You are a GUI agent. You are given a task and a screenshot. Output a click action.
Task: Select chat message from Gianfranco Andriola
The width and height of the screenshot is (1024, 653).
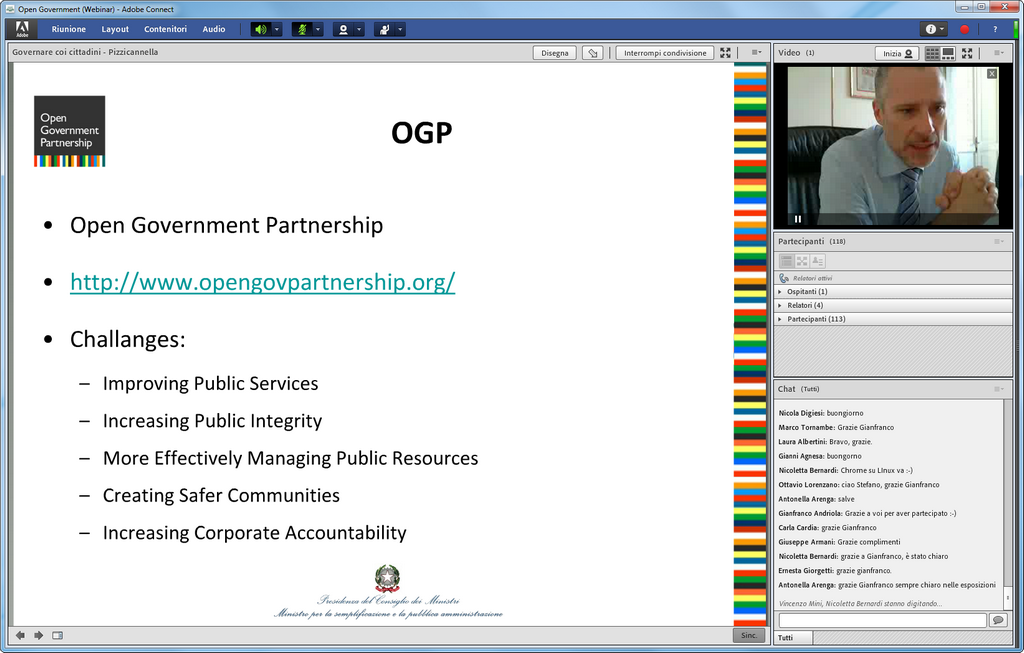click(x=867, y=514)
